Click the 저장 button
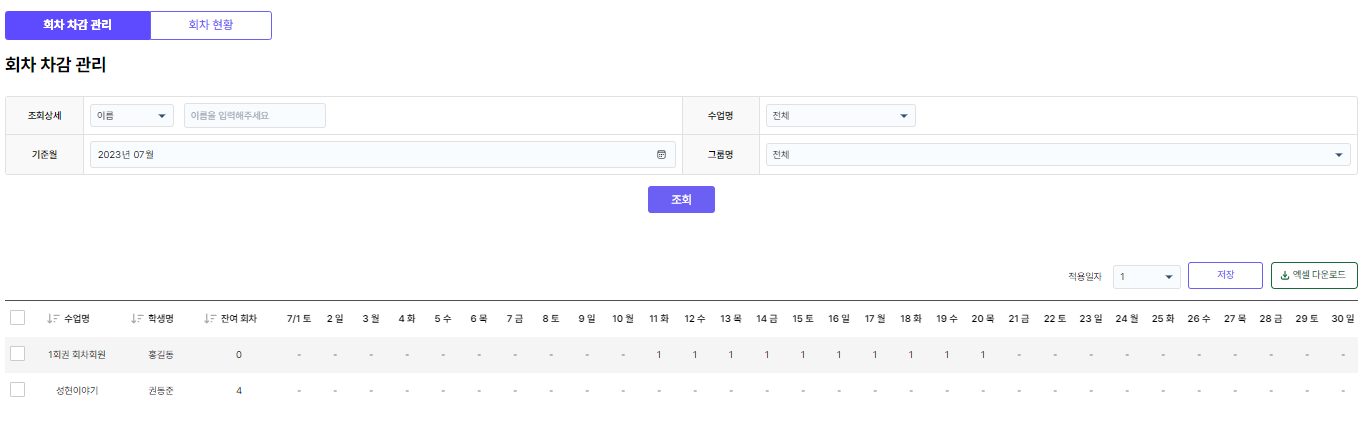The image size is (1369, 422). pyautogui.click(x=1225, y=275)
